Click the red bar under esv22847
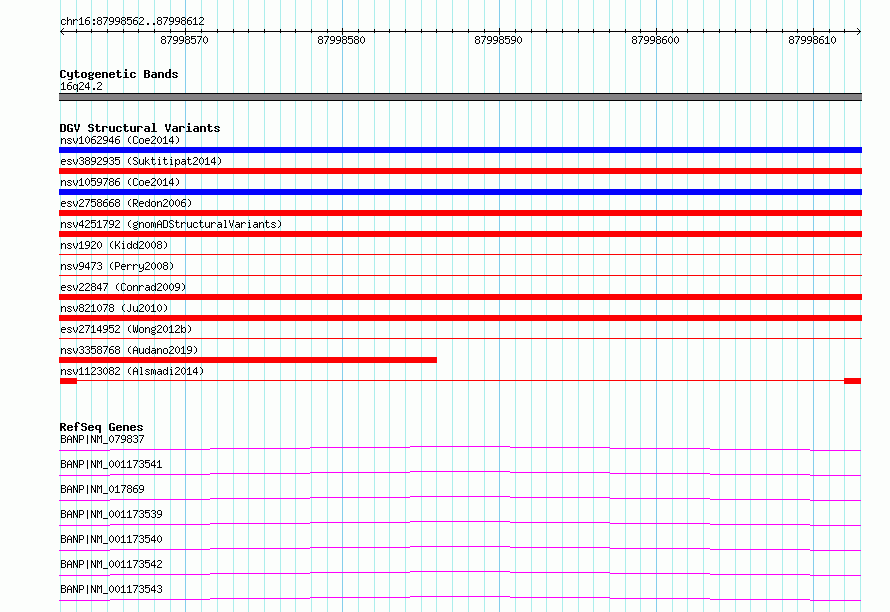This screenshot has height=612, width=890. [x=460, y=297]
